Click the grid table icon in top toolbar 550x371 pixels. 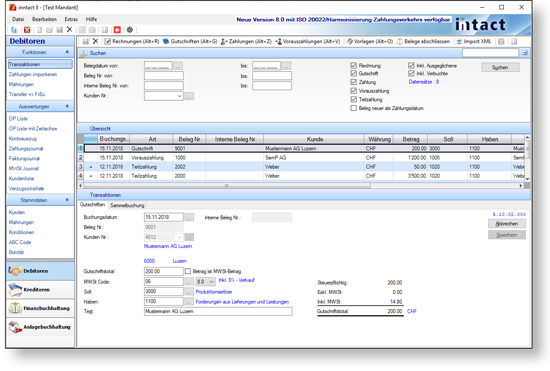tap(105, 30)
